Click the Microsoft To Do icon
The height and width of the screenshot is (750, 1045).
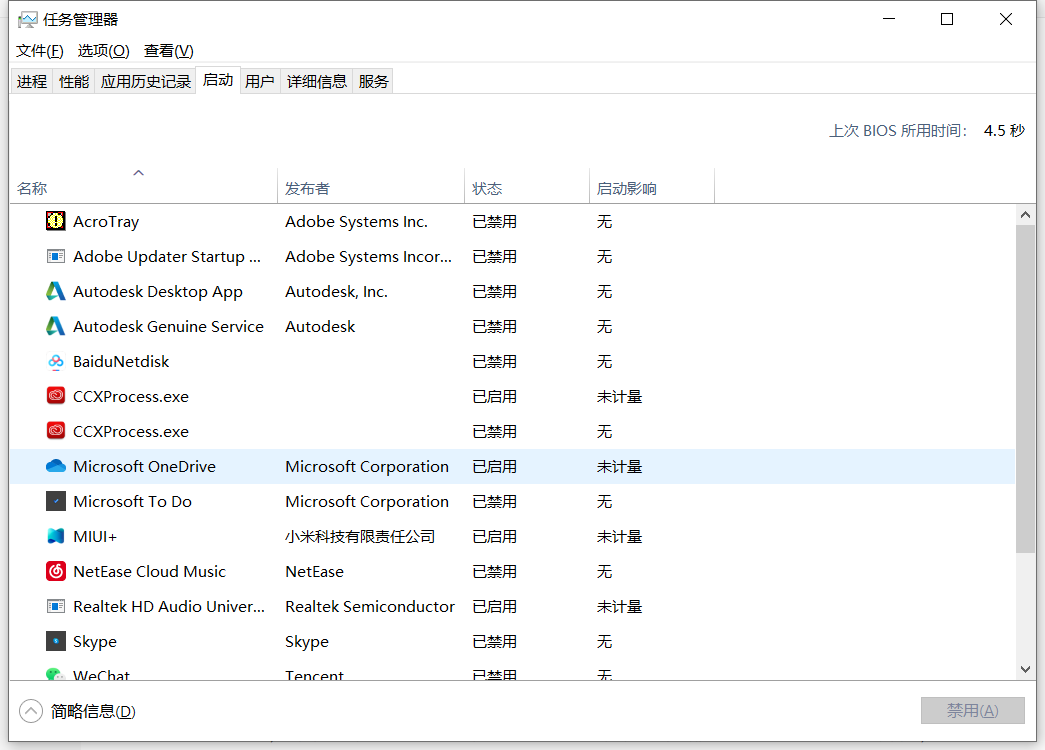click(x=55, y=501)
